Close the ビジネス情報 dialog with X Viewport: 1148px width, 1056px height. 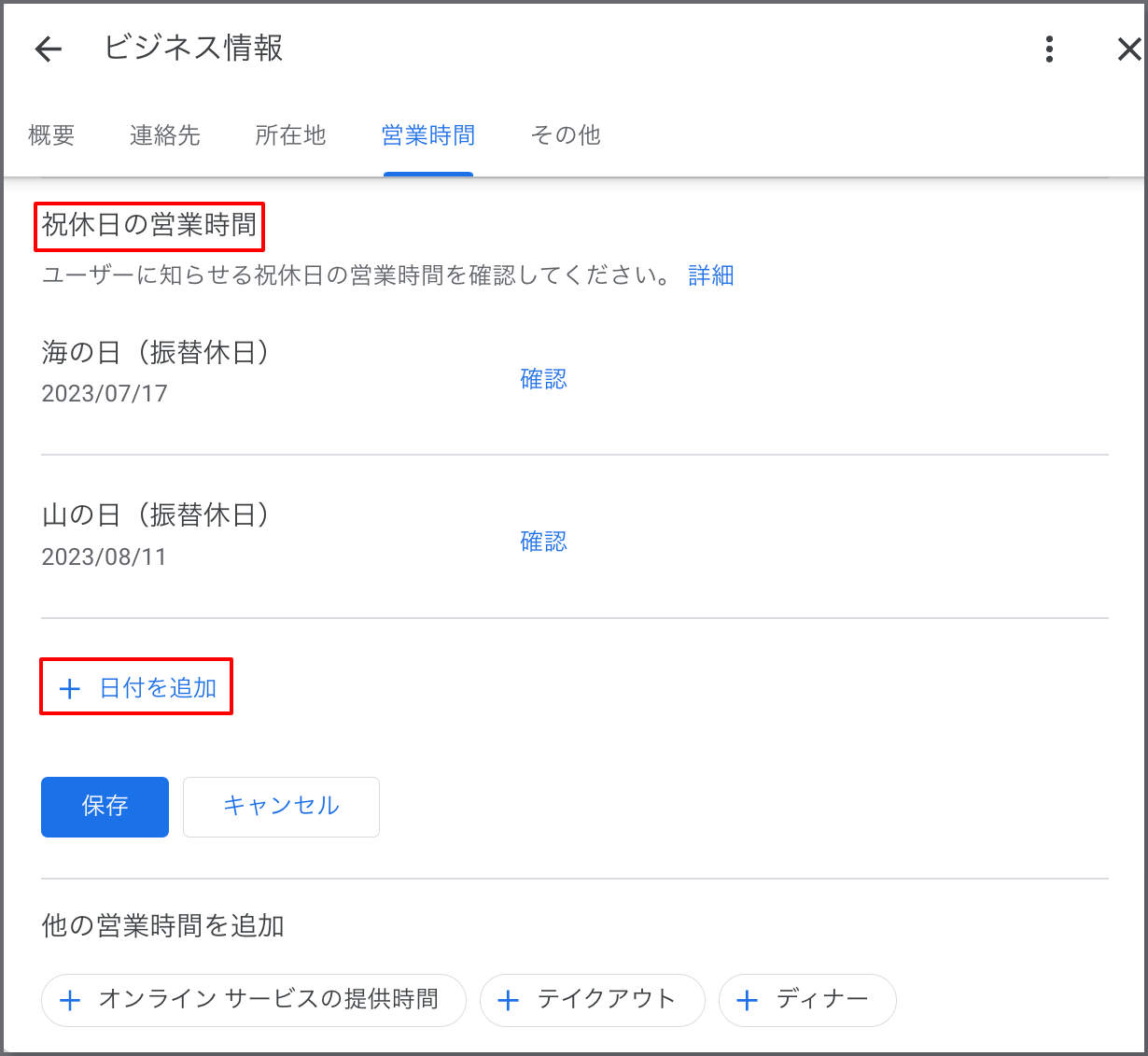[1129, 49]
